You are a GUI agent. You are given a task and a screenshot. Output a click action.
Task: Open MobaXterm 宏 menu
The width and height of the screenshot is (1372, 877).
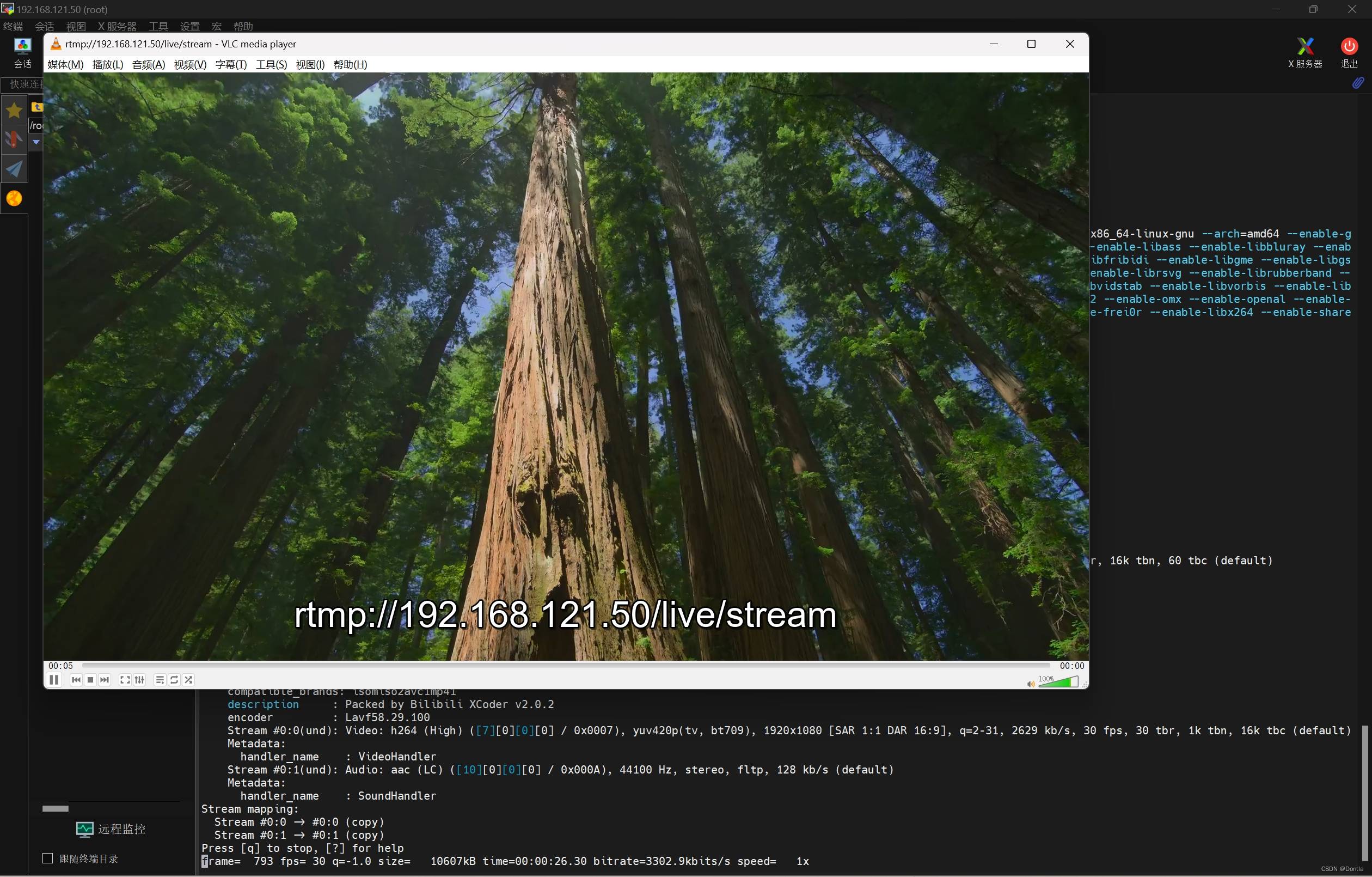tap(217, 26)
